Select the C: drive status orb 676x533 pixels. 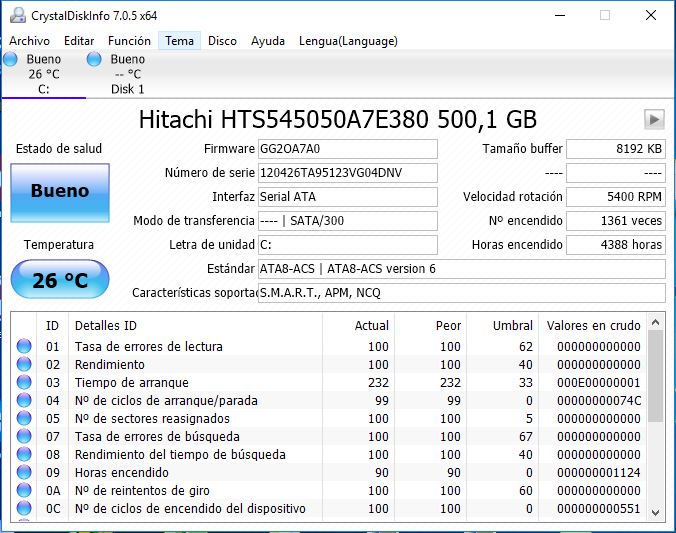[11, 59]
